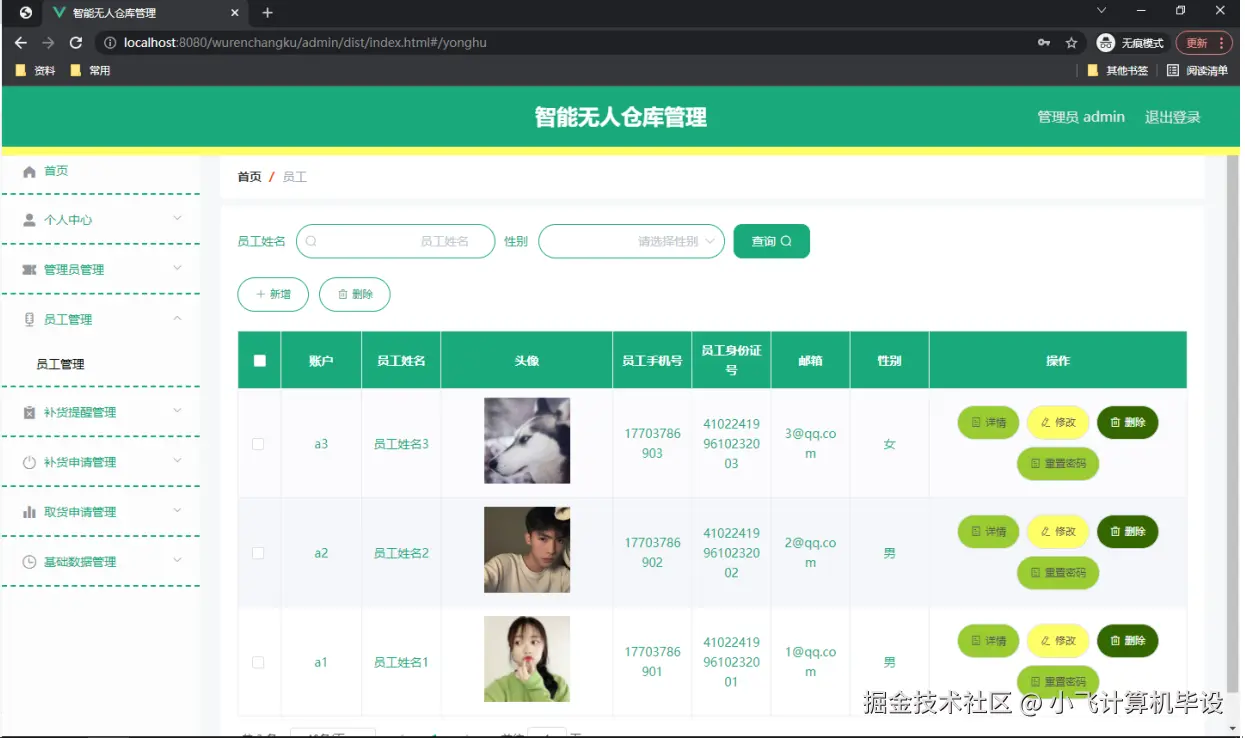Reload the page with the refresh icon
Image resolution: width=1245 pixels, height=738 pixels.
tap(75, 43)
